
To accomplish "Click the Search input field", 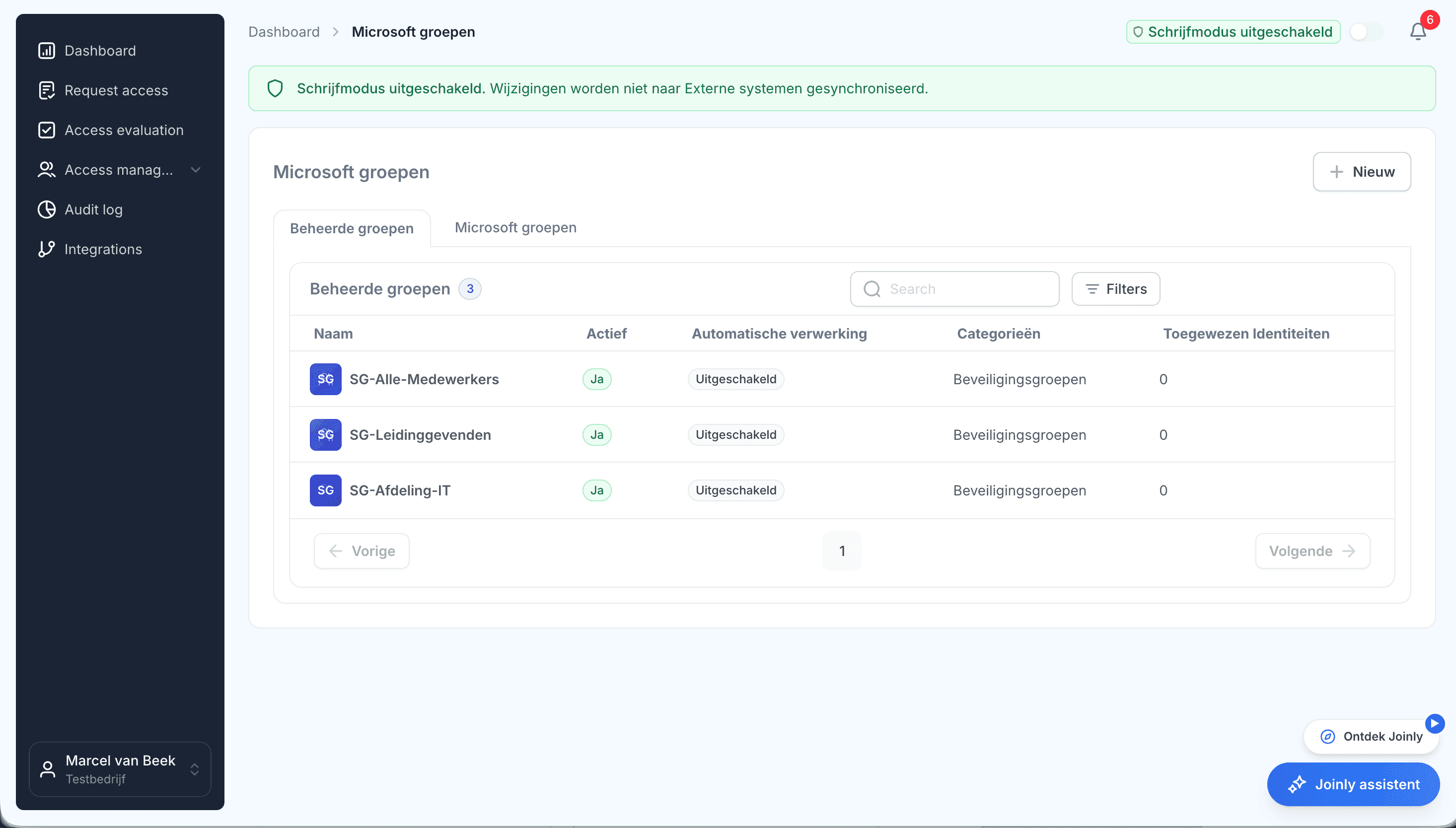I will coord(954,289).
